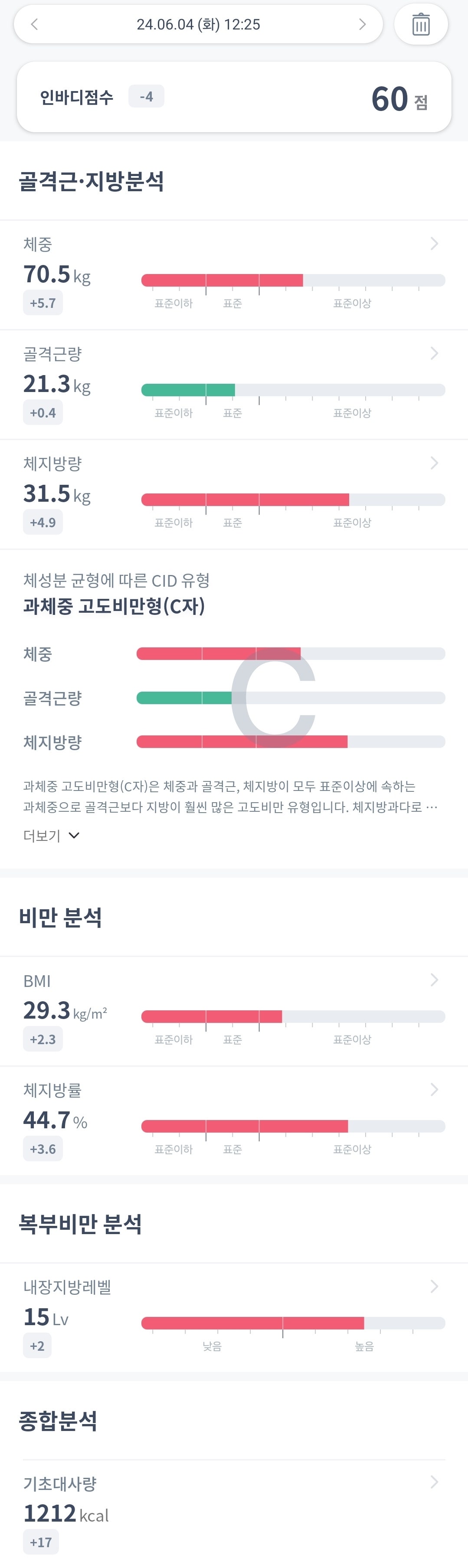Go to the next measurement date

[362, 24]
